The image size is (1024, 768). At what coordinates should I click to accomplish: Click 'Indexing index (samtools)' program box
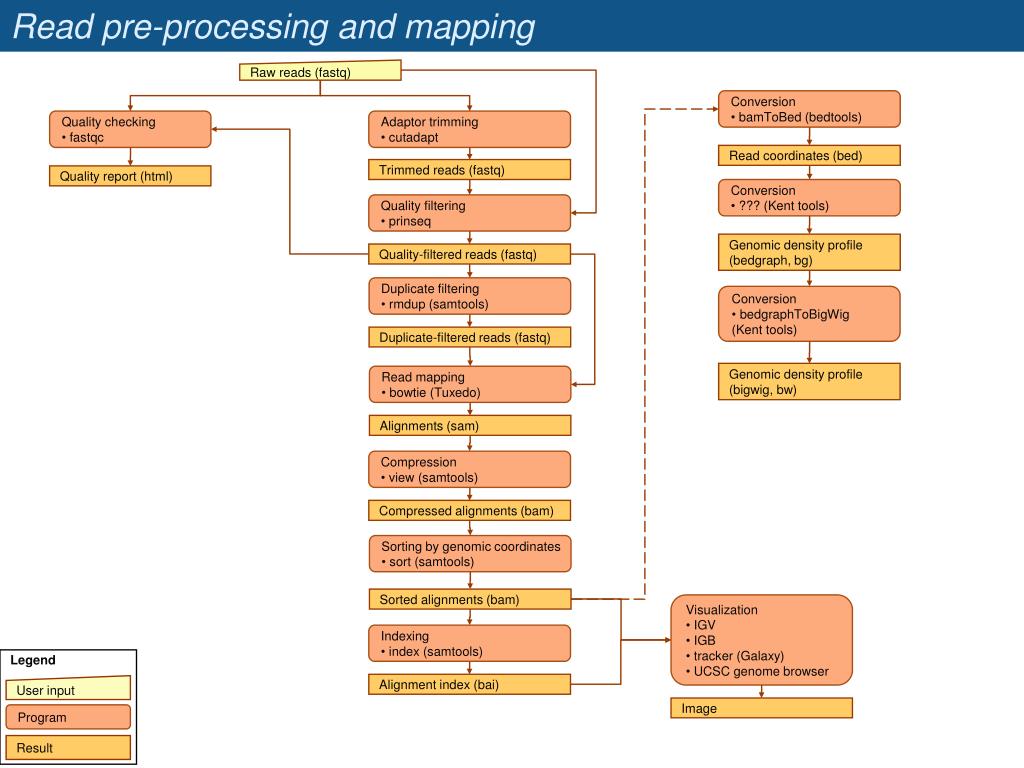(x=469, y=643)
